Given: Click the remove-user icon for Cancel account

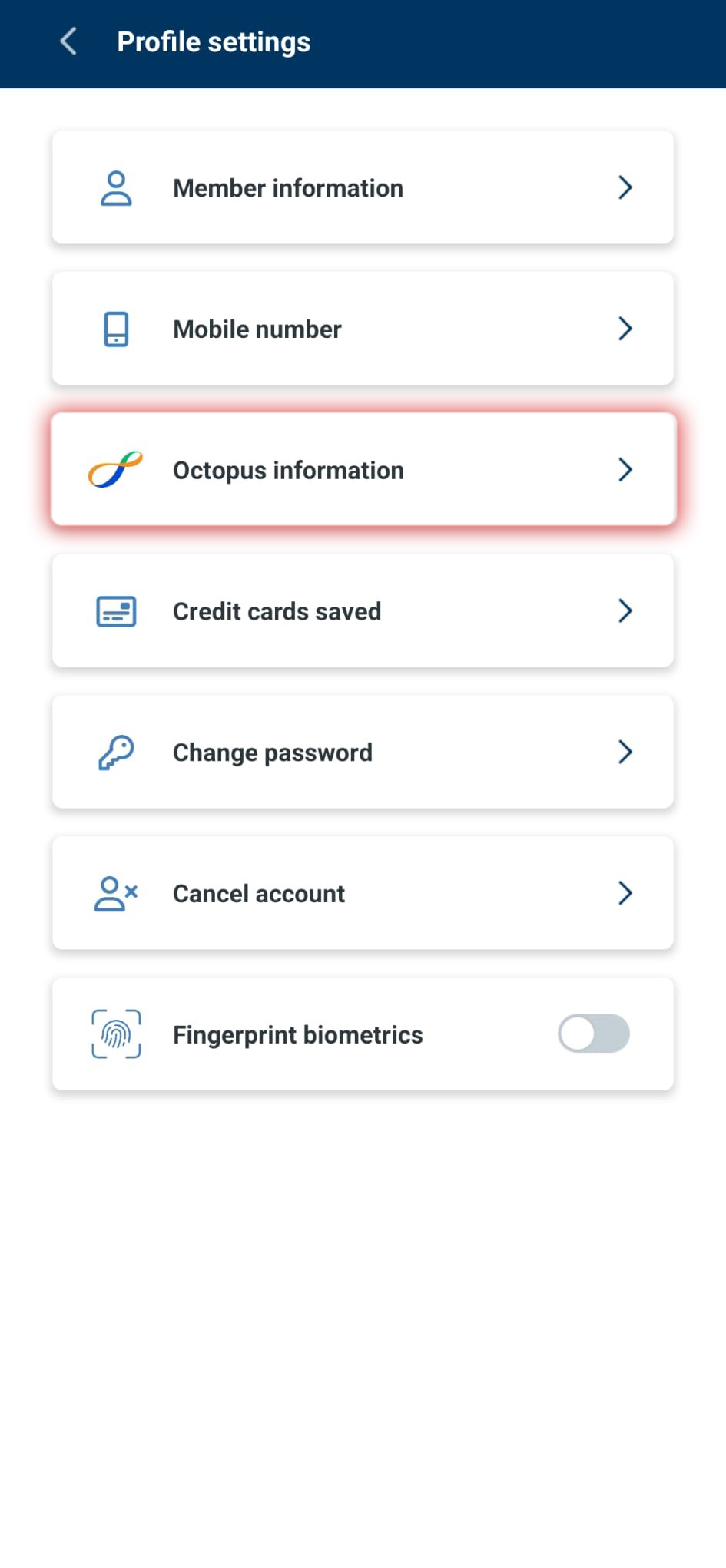Looking at the screenshot, I should (116, 894).
